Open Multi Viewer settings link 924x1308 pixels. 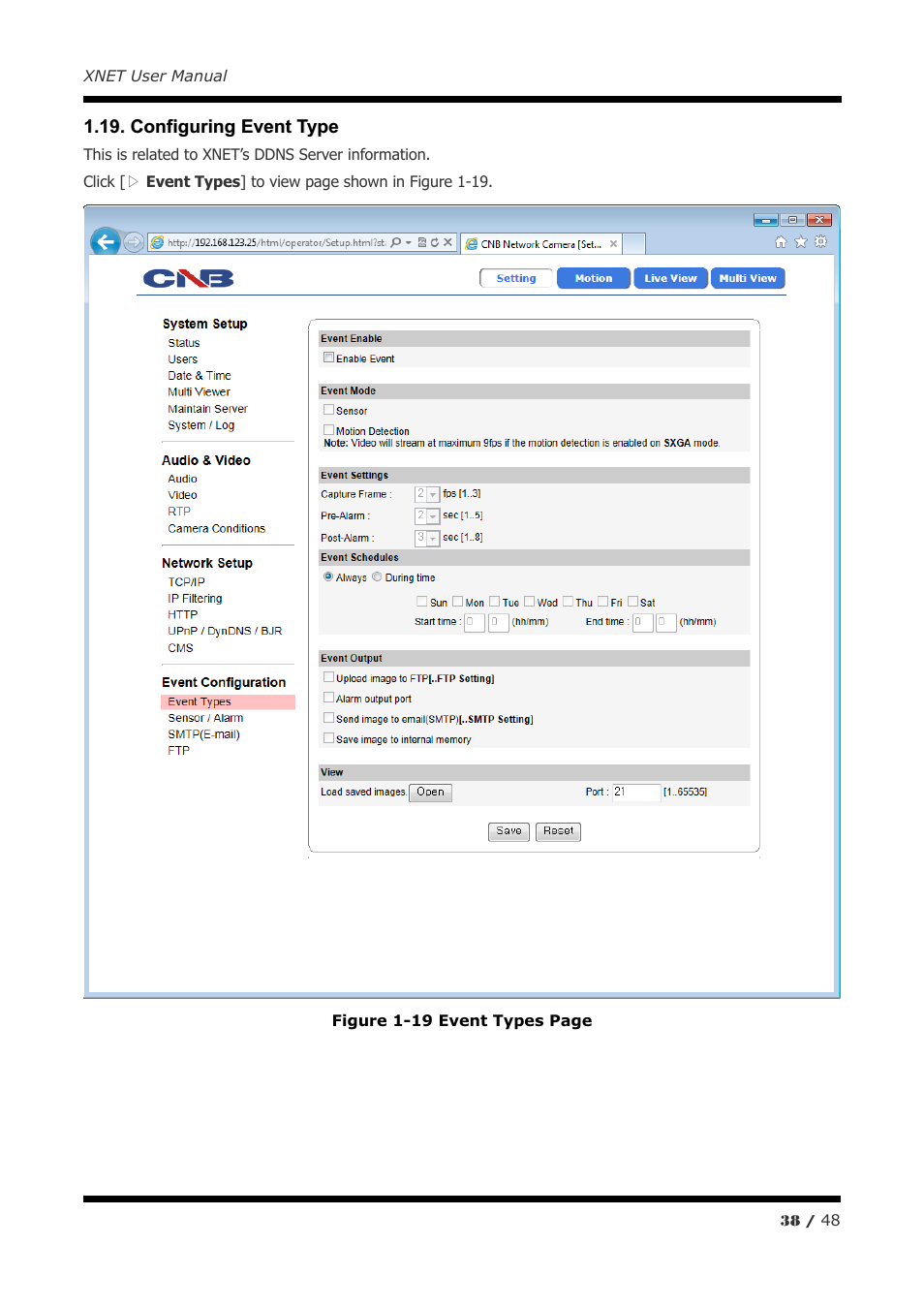pos(200,392)
